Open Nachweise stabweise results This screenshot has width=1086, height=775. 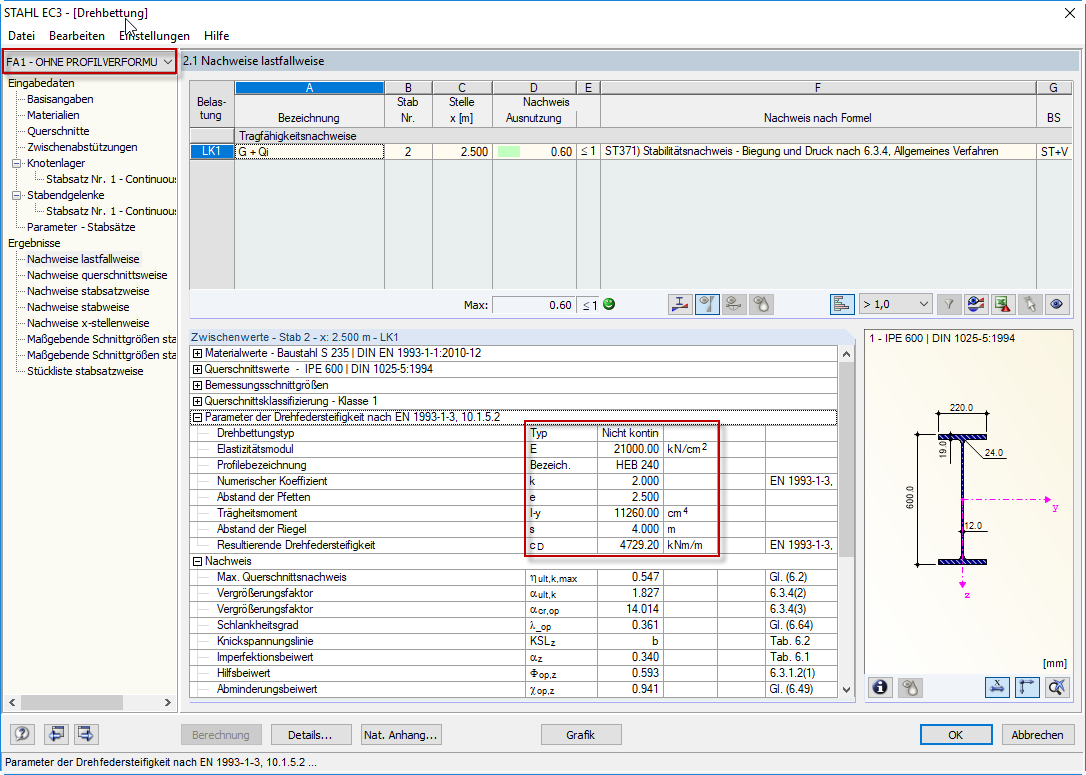pos(78,307)
